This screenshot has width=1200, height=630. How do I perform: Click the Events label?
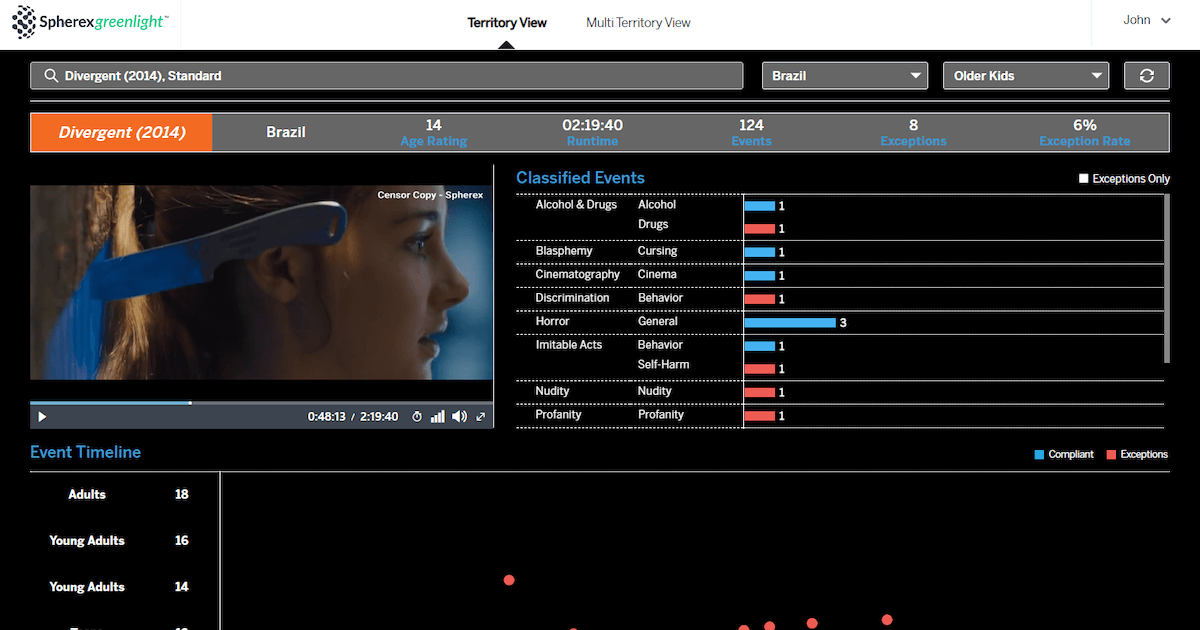click(751, 141)
